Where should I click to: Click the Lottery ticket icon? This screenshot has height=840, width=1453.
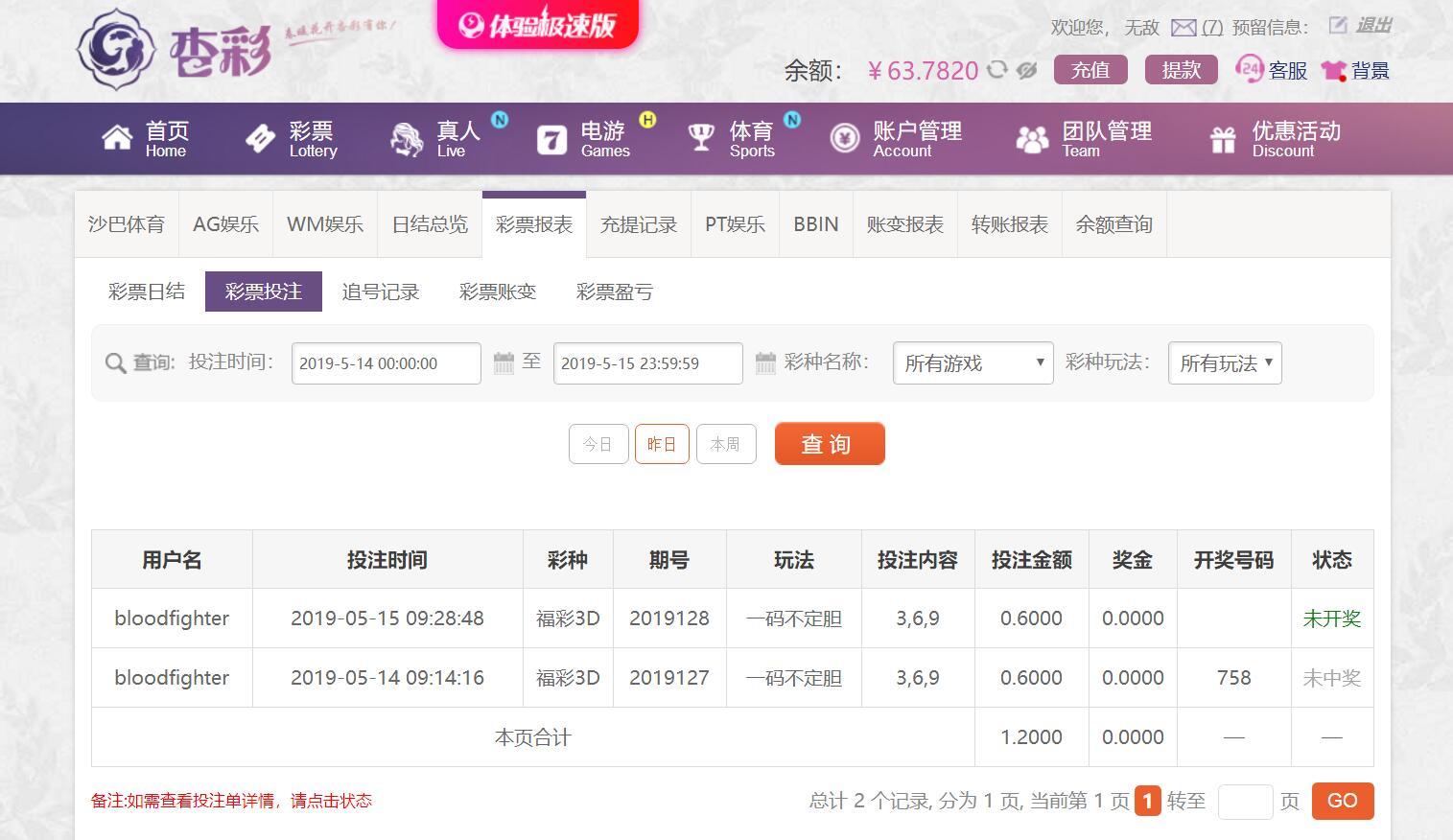tap(260, 139)
